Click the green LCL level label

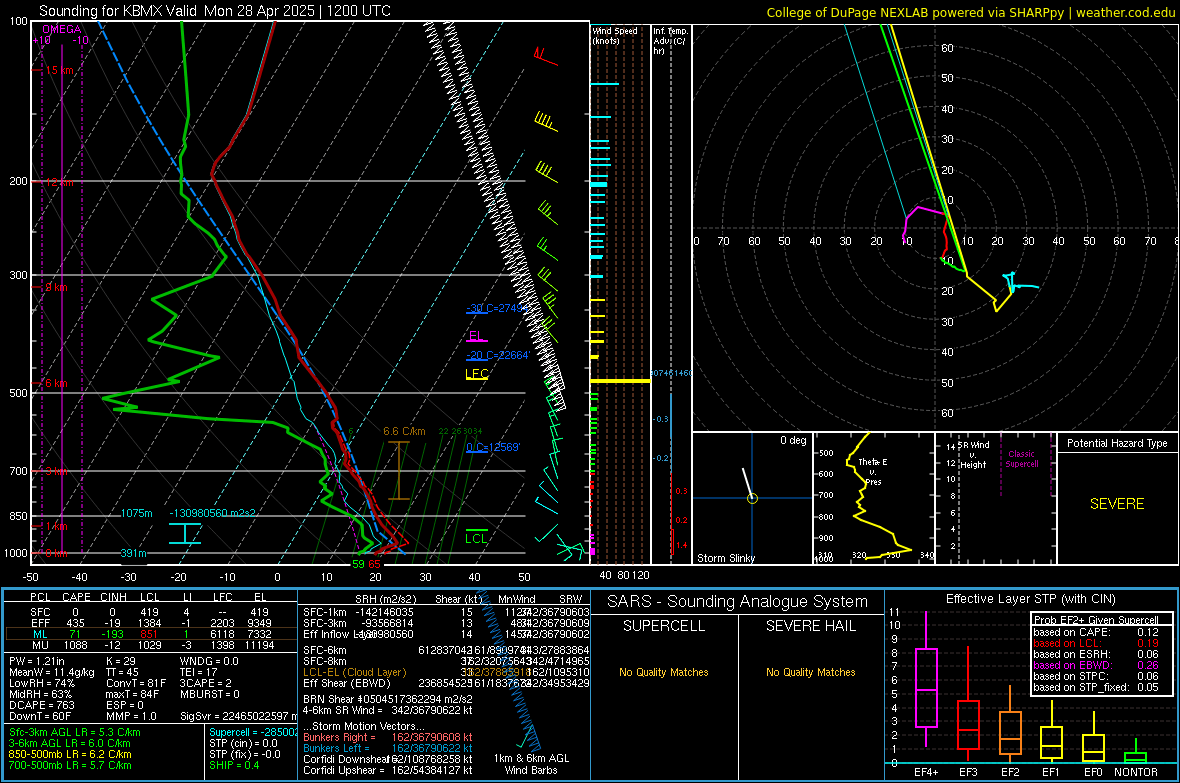pyautogui.click(x=476, y=538)
